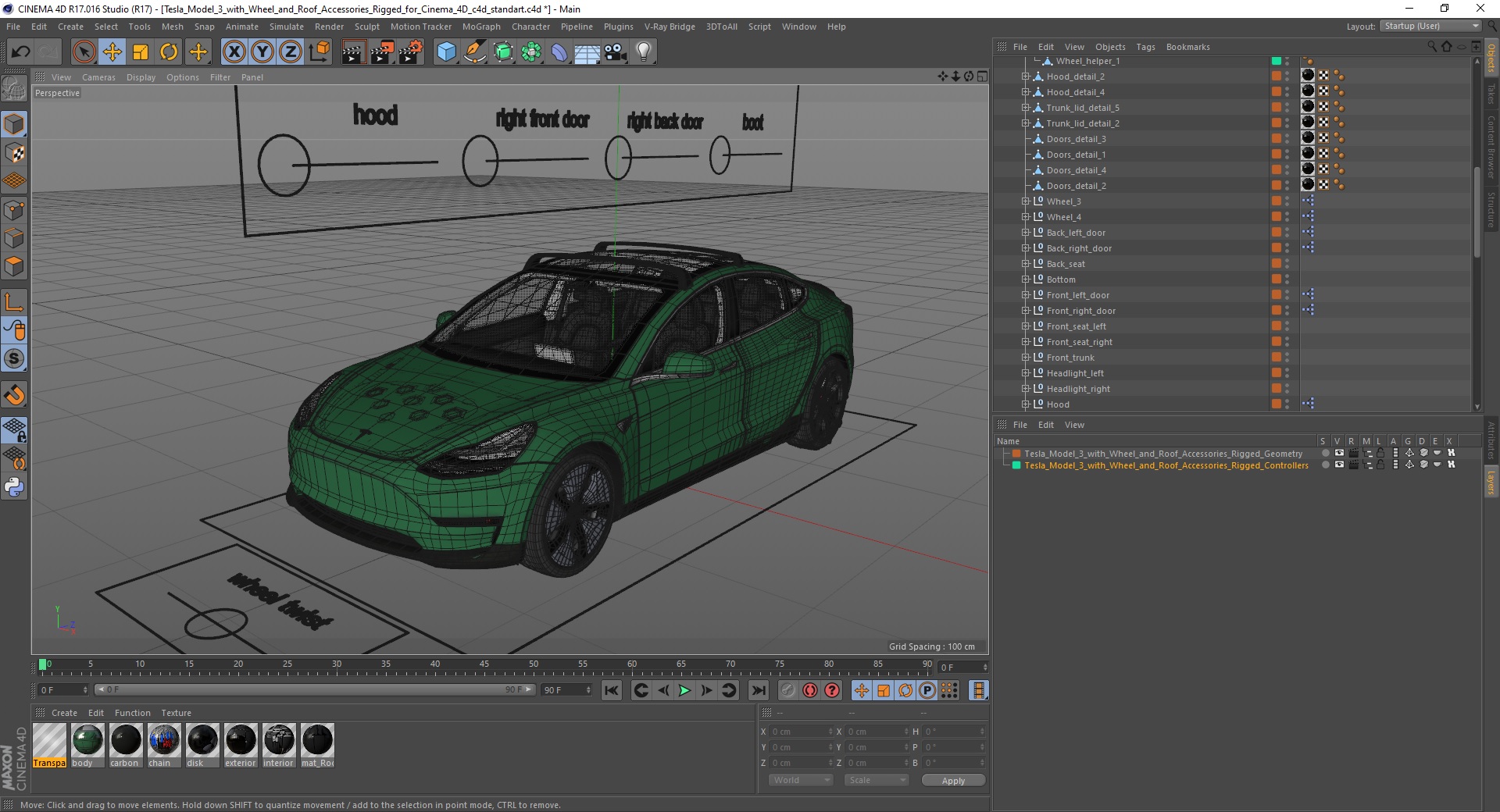The image size is (1500, 812).
Task: Add a Floor environment object
Action: pos(587,52)
